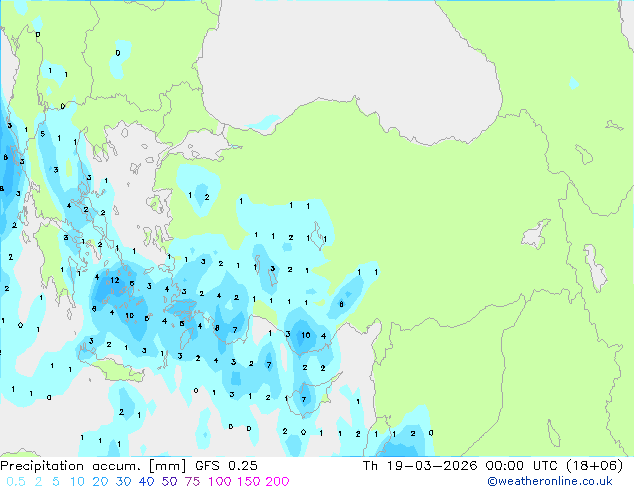Pick the 5 mm legend color label

[56, 482]
